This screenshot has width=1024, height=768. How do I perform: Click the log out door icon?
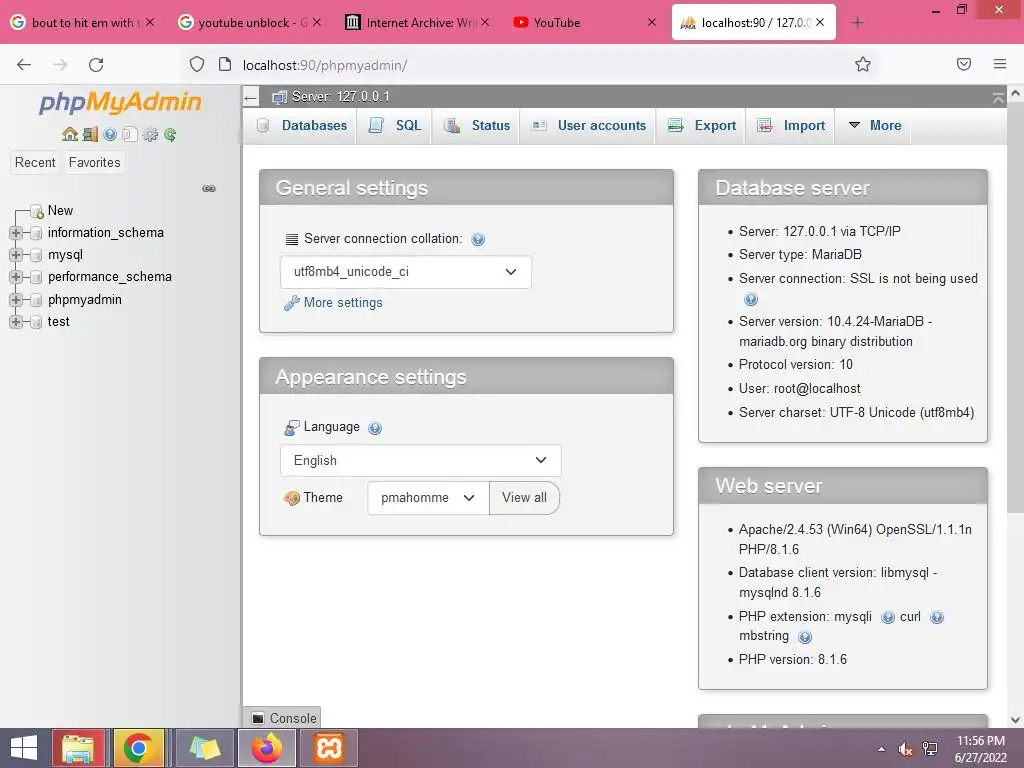tap(90, 135)
